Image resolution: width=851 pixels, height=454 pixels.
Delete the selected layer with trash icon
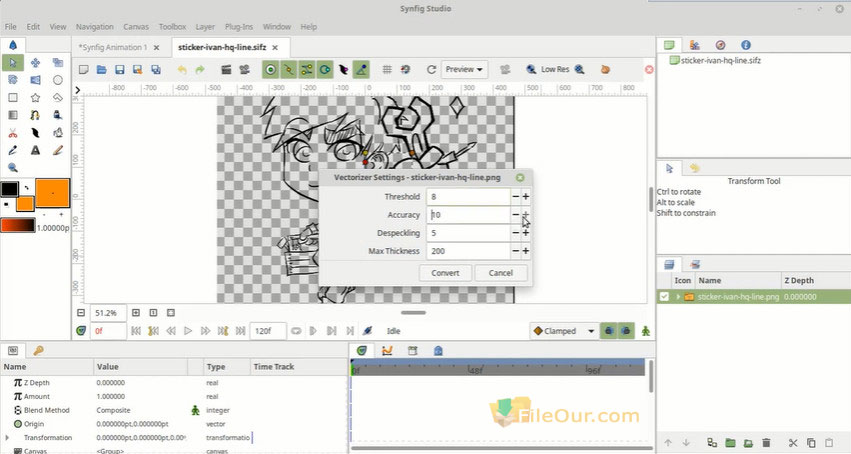(x=766, y=443)
